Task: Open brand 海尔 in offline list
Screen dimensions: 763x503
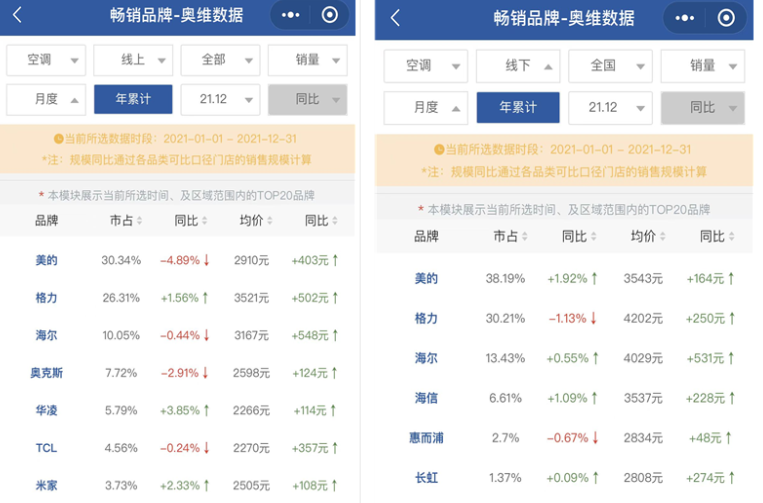Action: click(x=426, y=358)
